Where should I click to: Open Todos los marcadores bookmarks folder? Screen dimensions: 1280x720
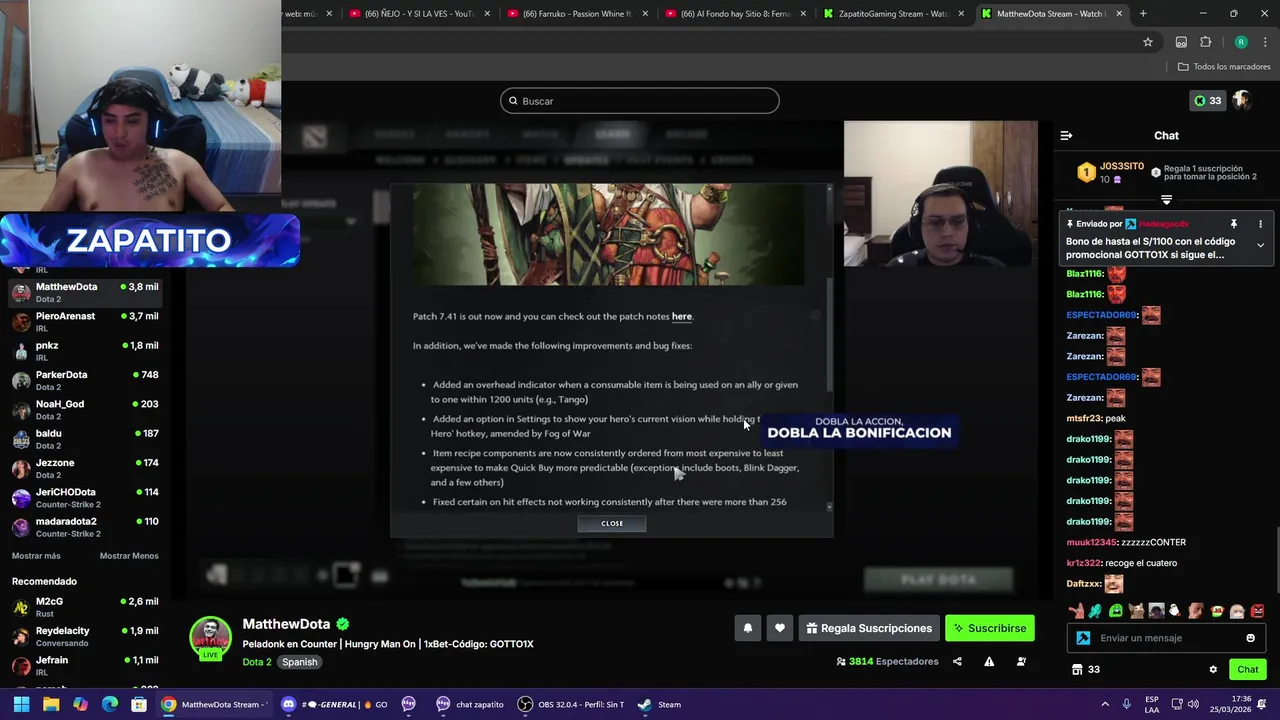[x=1224, y=67]
